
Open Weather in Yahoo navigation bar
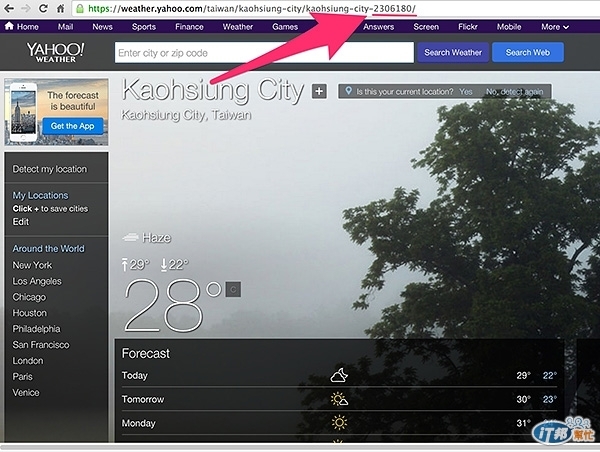[x=238, y=27]
